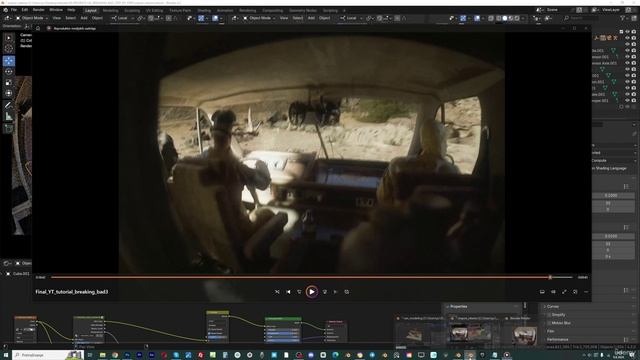Open the ViewLayer selector dropdown

(x=611, y=10)
